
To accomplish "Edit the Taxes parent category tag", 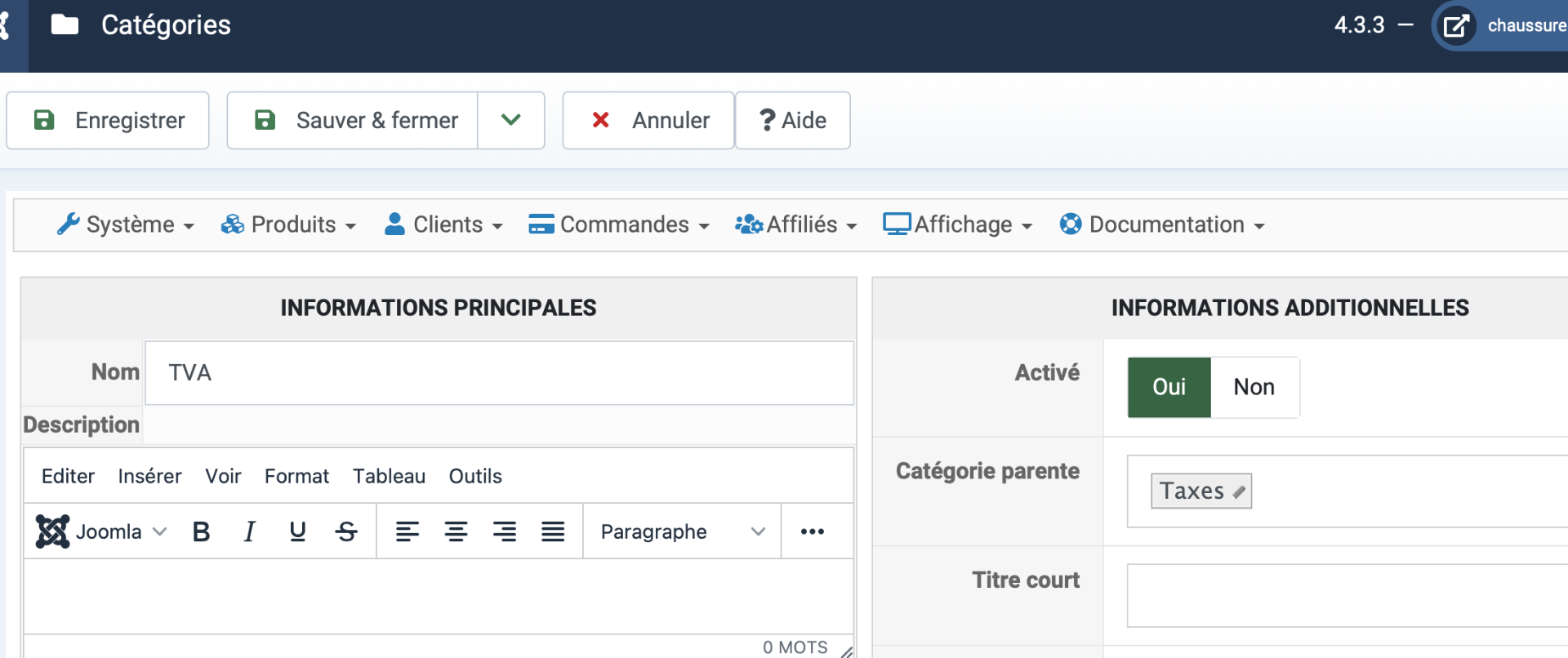I will point(1239,491).
